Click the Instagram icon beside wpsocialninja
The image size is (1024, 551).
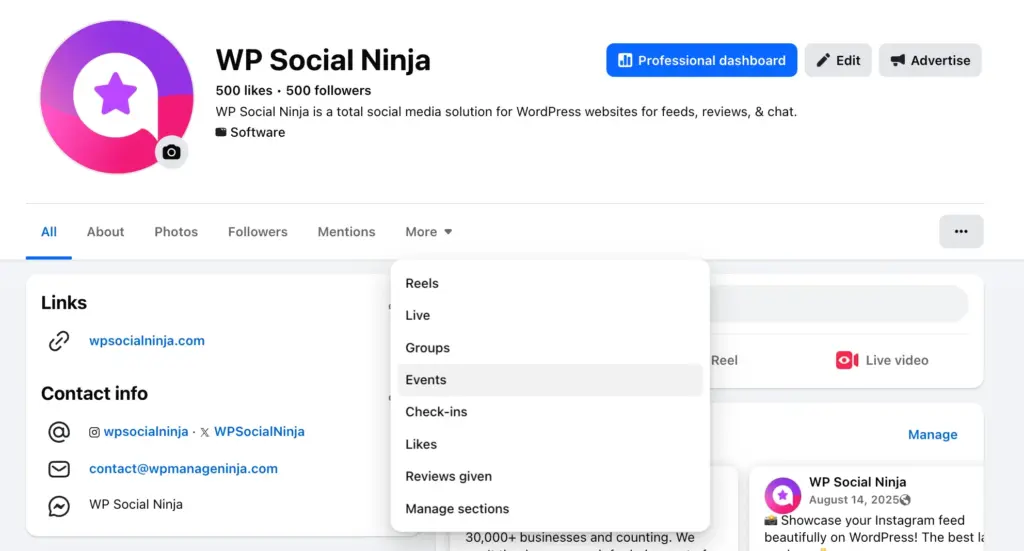pos(94,432)
